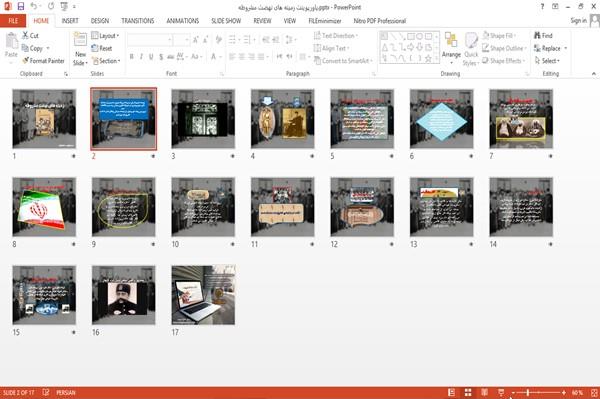This screenshot has width=600, height=399.
Task: Collapse the ribbon with the arrow
Action: (594, 73)
